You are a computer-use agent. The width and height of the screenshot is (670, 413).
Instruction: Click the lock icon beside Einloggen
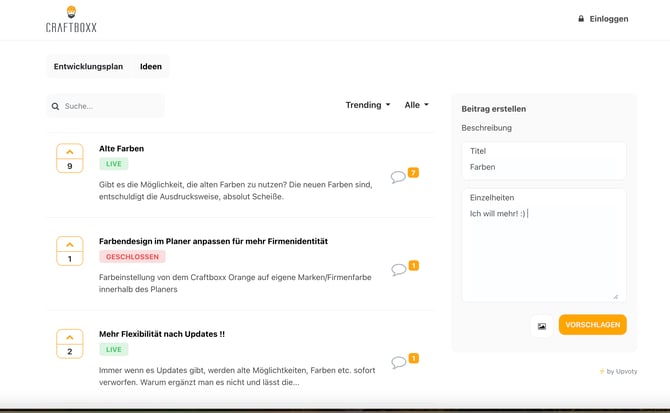coord(581,18)
